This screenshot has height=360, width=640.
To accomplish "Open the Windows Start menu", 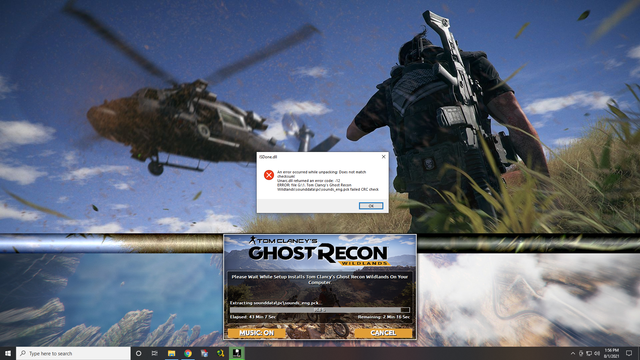I will (8, 353).
